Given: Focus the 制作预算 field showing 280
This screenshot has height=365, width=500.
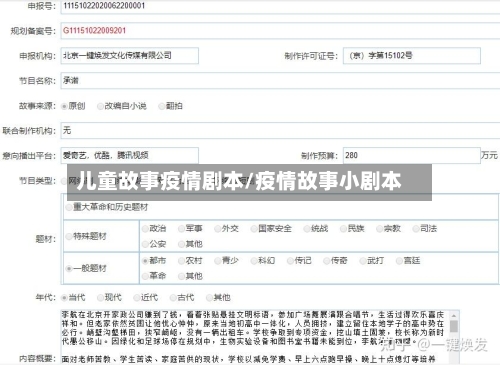Looking at the screenshot, I should click(412, 155).
